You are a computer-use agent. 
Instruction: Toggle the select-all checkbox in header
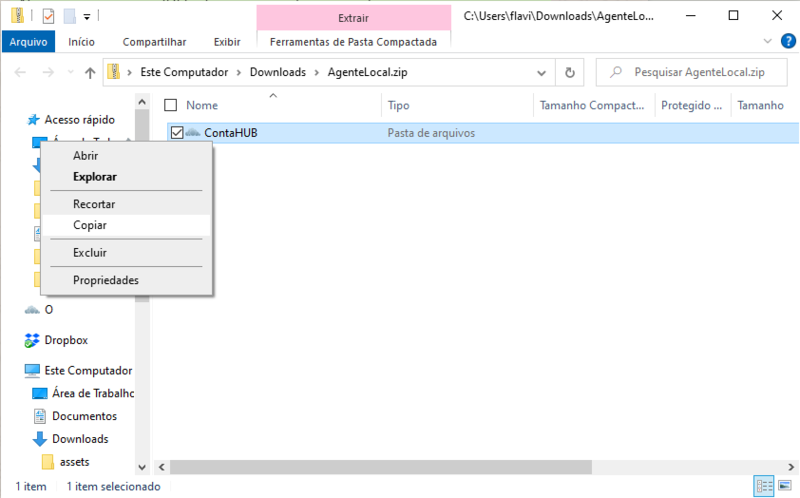click(170, 105)
